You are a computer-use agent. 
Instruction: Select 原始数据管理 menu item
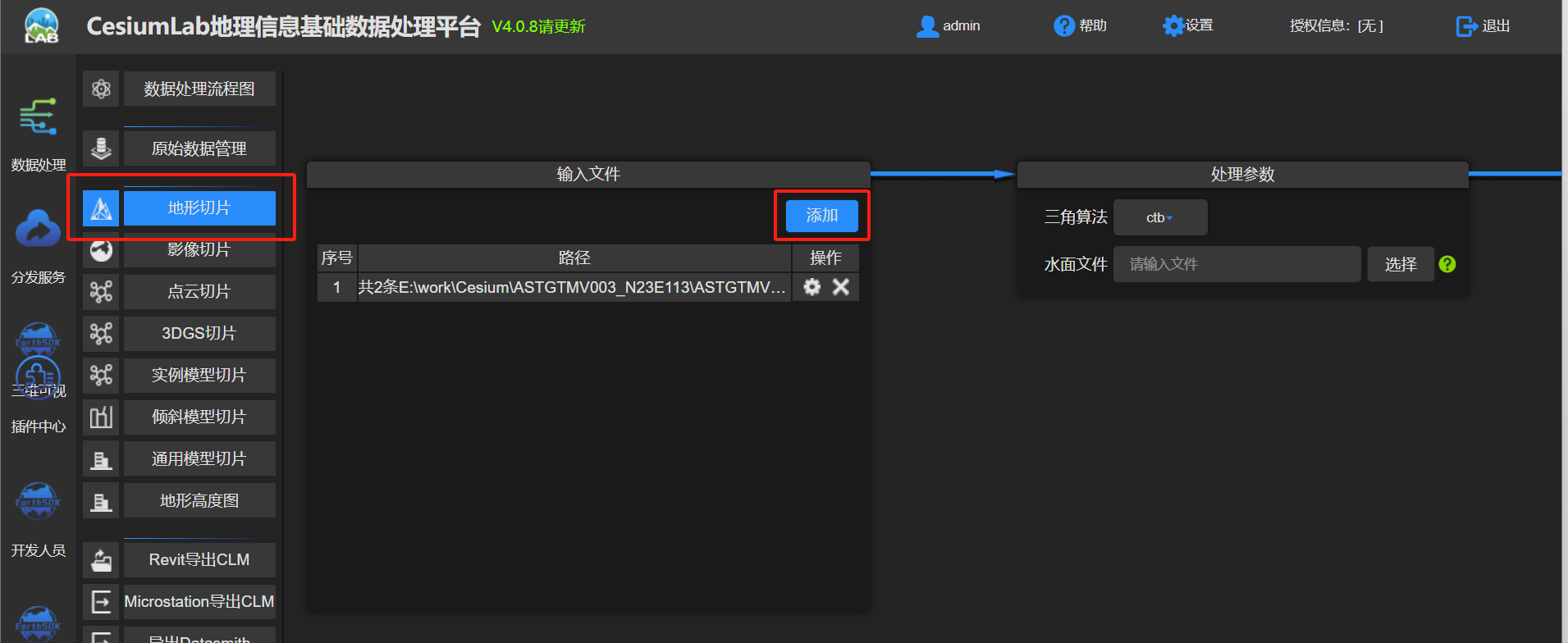pyautogui.click(x=199, y=148)
